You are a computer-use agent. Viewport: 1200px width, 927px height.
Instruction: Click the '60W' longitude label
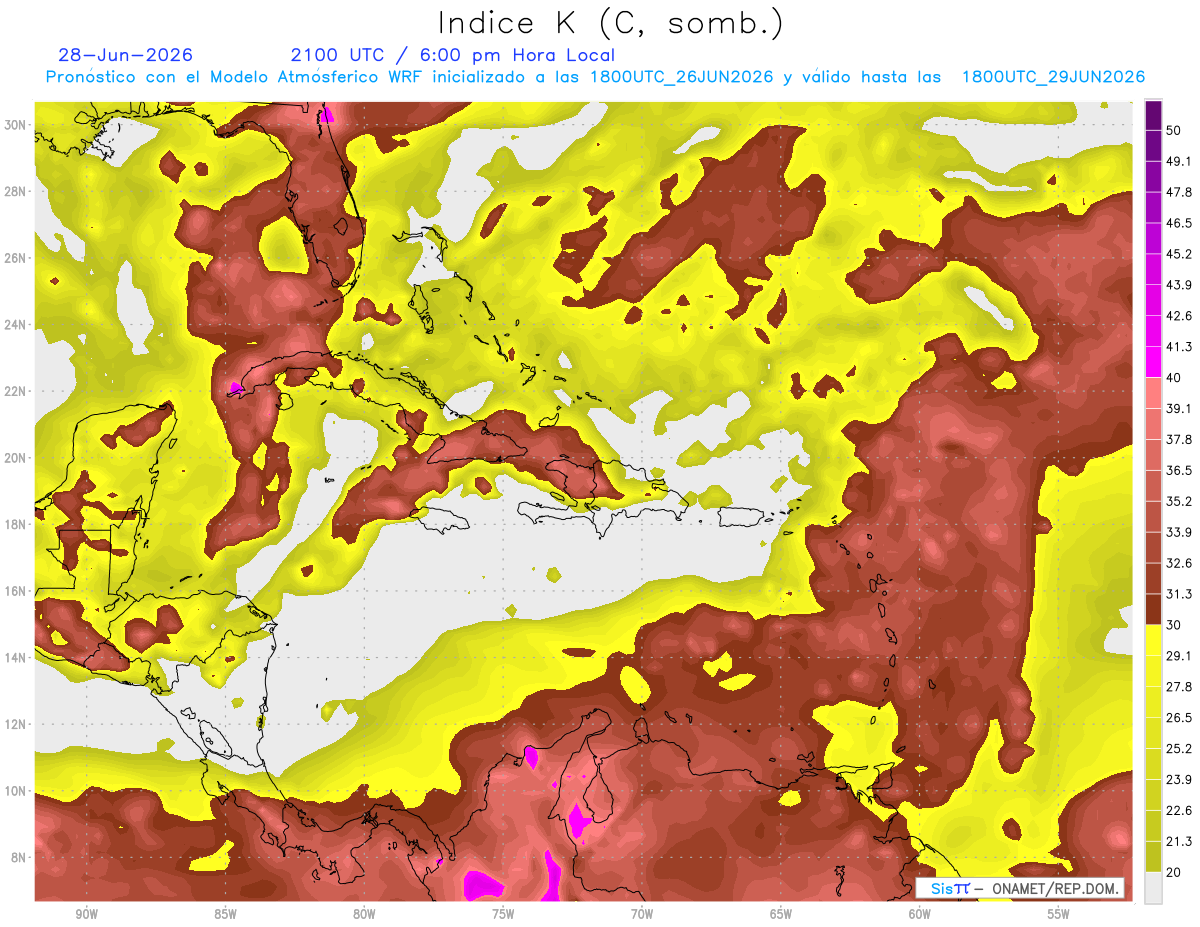coord(920,915)
